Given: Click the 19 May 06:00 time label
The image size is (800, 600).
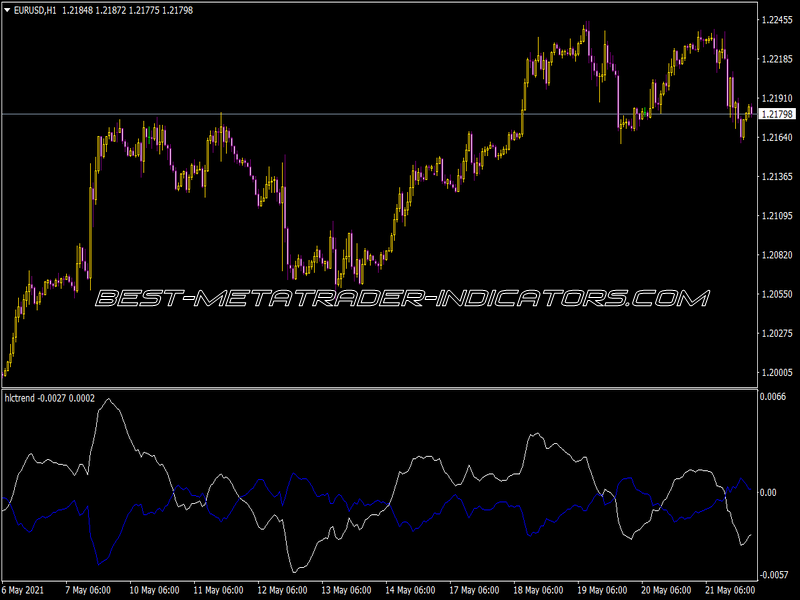Looking at the screenshot, I should tap(602, 590).
